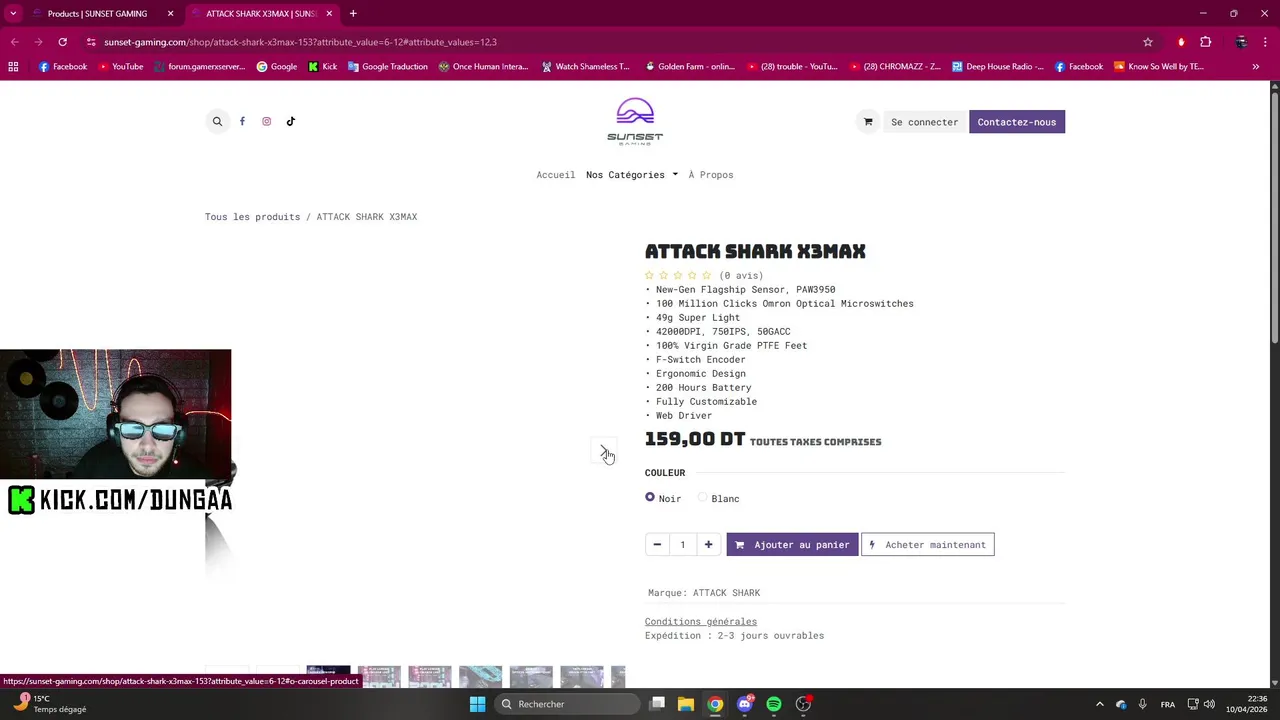Open the Kick bookmark
The width and height of the screenshot is (1280, 720).
(x=323, y=67)
